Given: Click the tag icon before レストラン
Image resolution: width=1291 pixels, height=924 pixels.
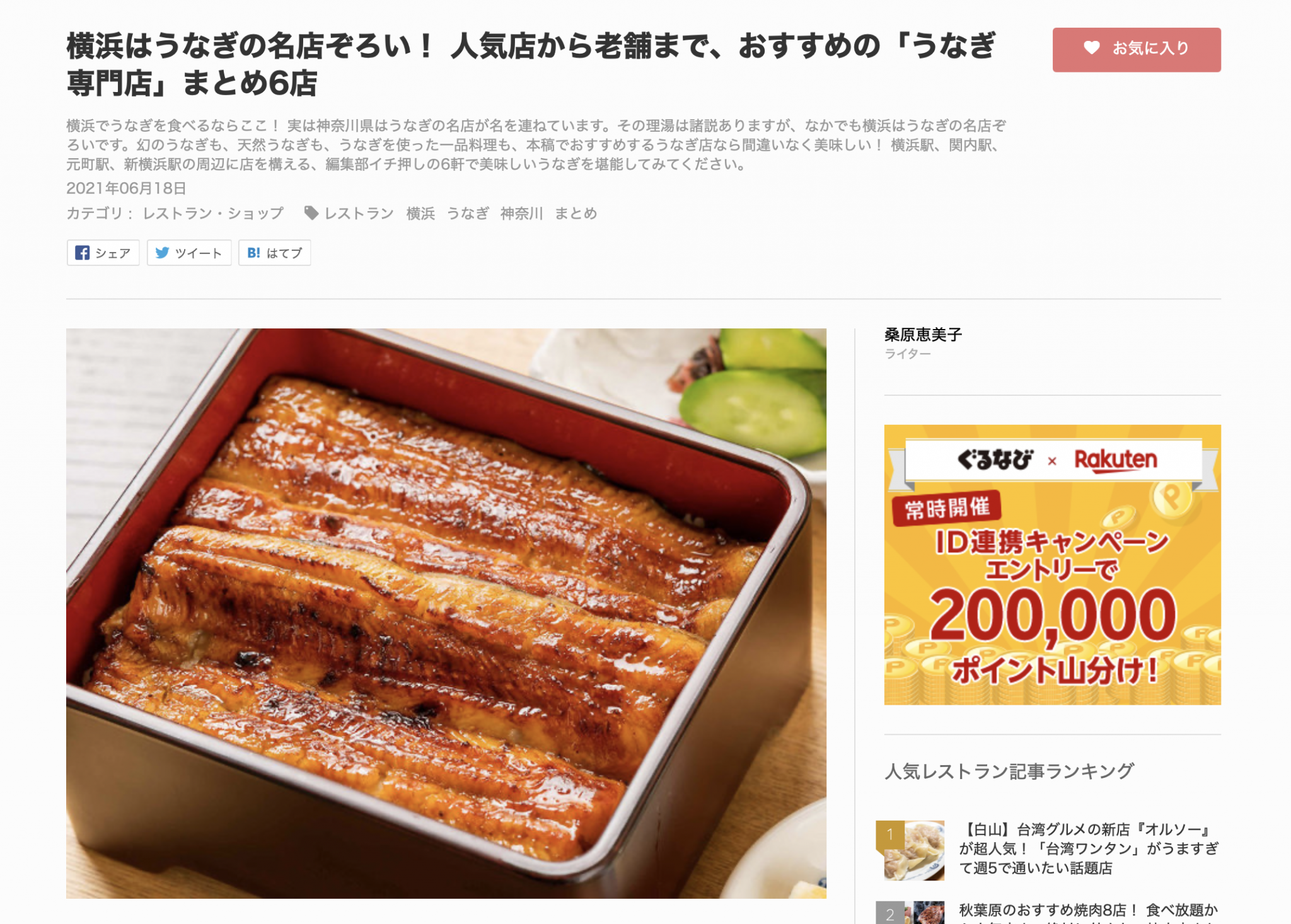Looking at the screenshot, I should coord(311,213).
